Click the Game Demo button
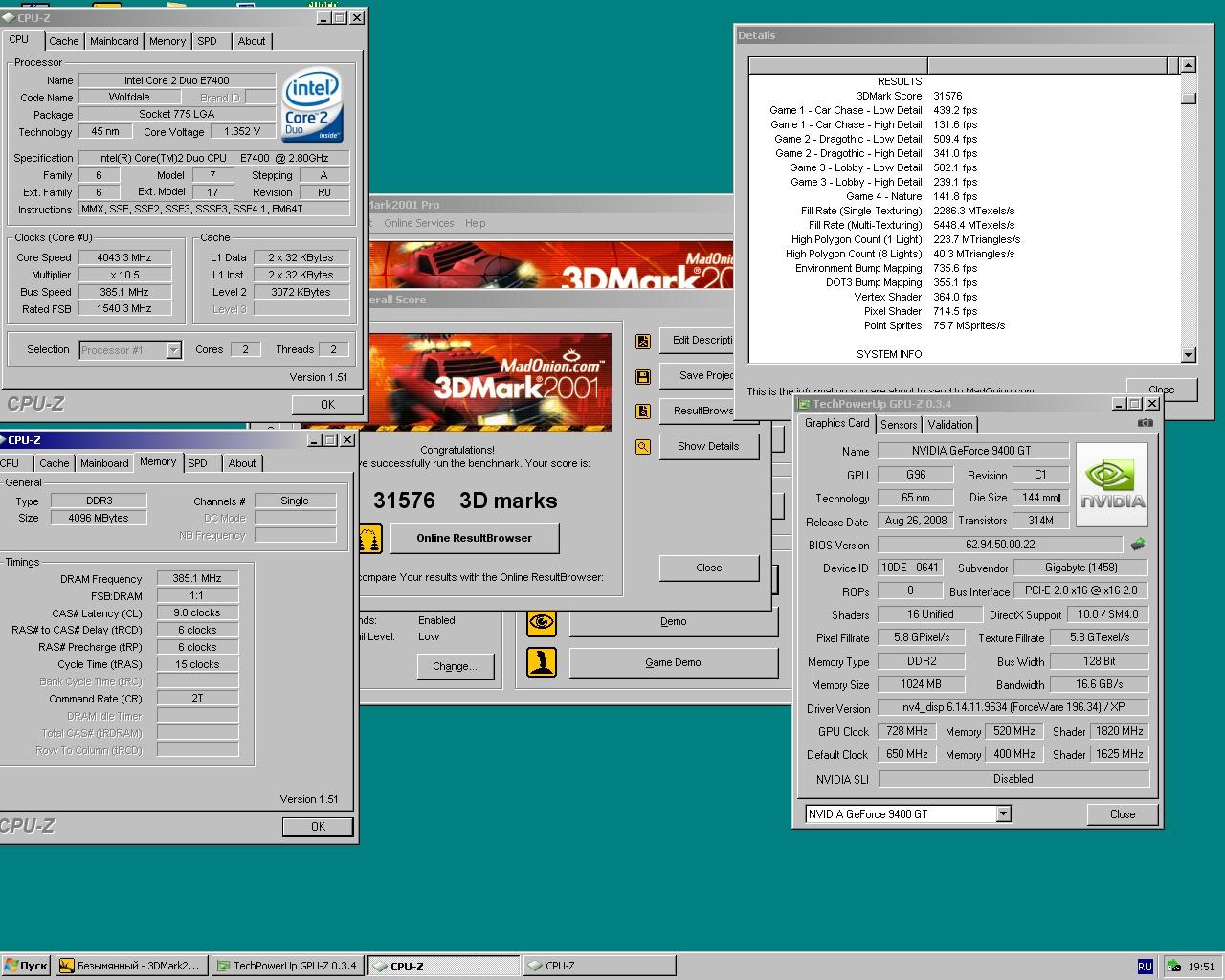1225x980 pixels. (x=673, y=662)
